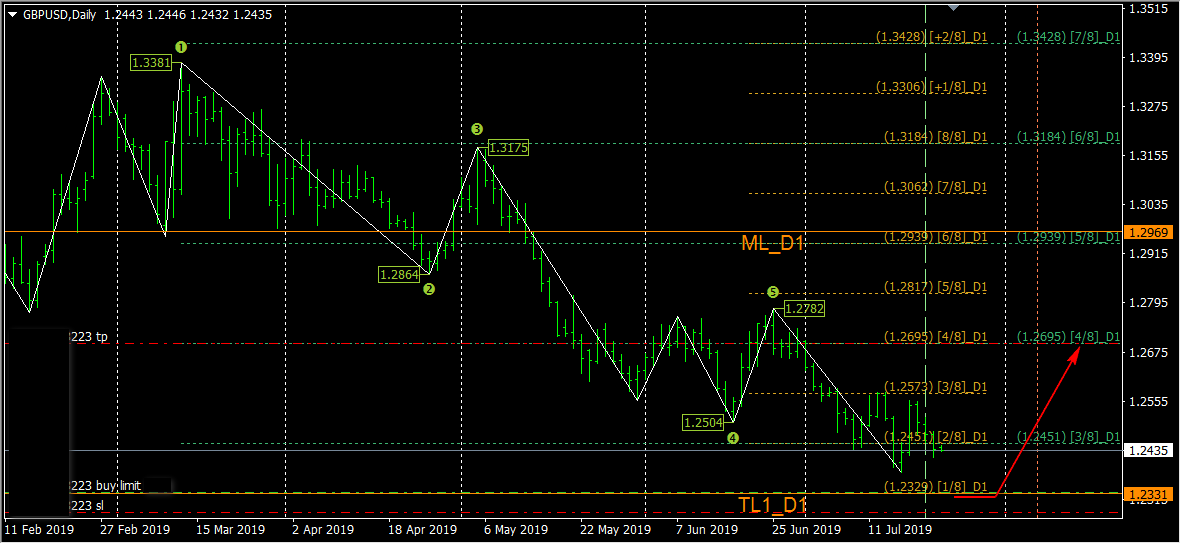Click the 1.2504 swing low label
This screenshot has height=544, width=1181.
pyautogui.click(x=704, y=422)
